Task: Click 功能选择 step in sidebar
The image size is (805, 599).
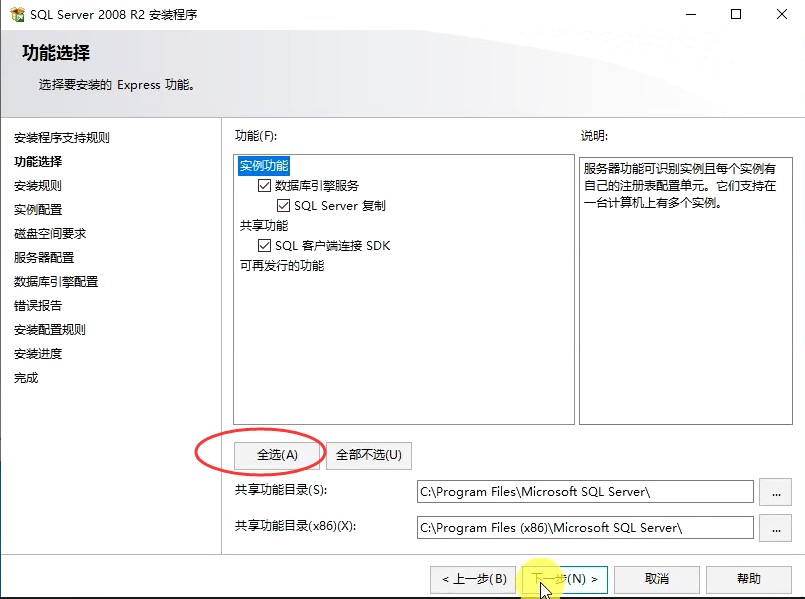Action: pos(38,162)
